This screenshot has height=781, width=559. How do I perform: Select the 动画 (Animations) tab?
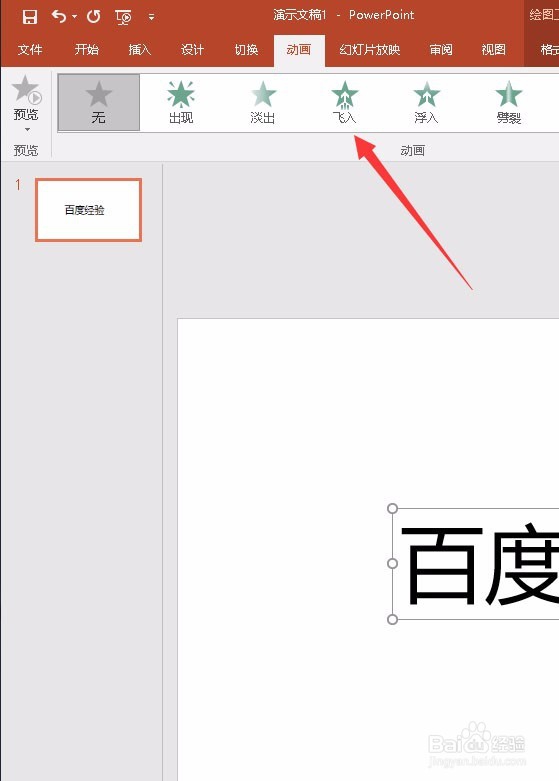[299, 50]
